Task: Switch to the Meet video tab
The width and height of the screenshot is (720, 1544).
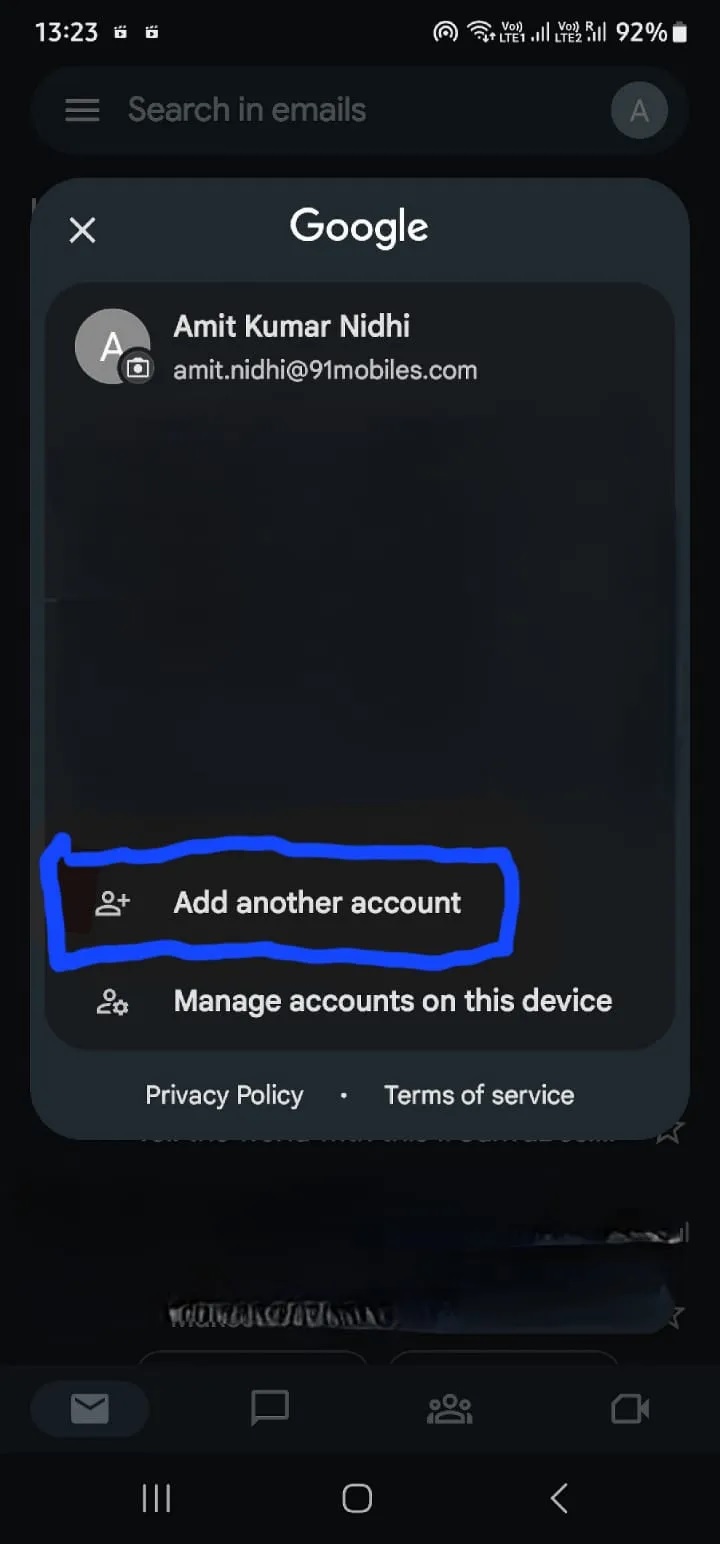Action: [630, 1409]
